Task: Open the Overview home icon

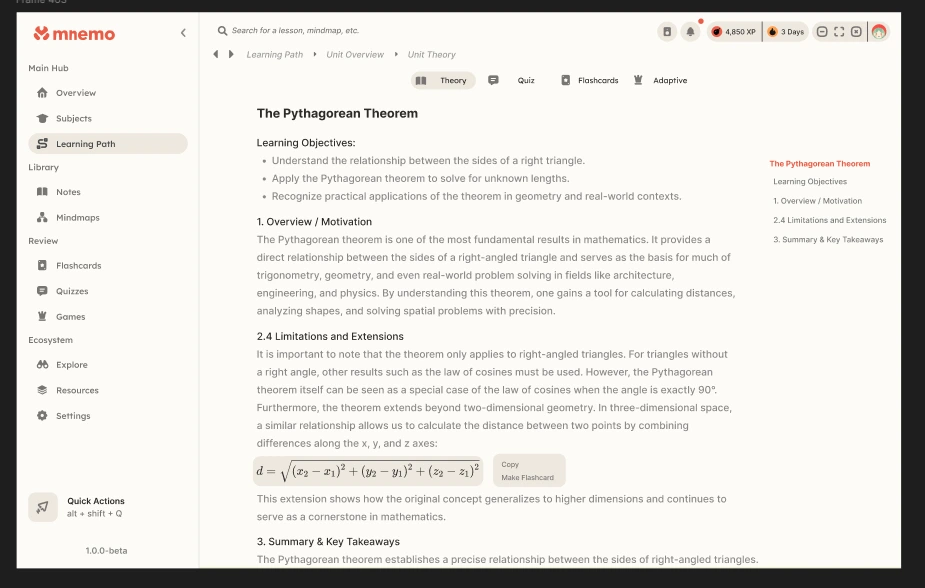Action: 42,93
